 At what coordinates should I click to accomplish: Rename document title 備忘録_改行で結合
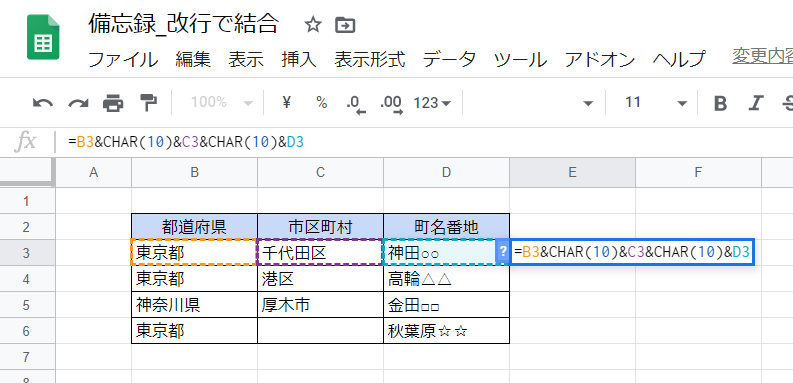(x=184, y=23)
